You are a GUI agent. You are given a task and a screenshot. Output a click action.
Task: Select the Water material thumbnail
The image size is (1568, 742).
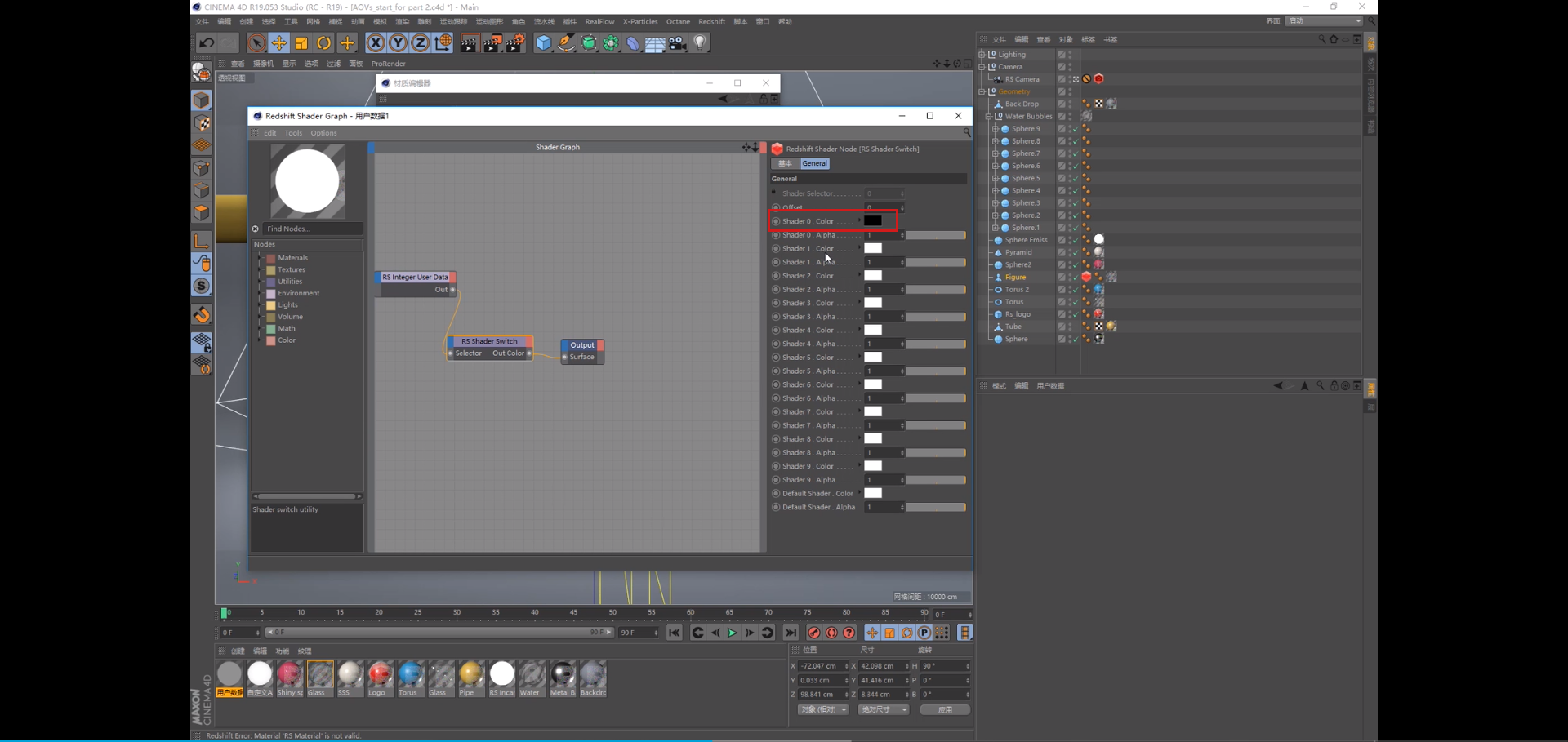(x=532, y=678)
